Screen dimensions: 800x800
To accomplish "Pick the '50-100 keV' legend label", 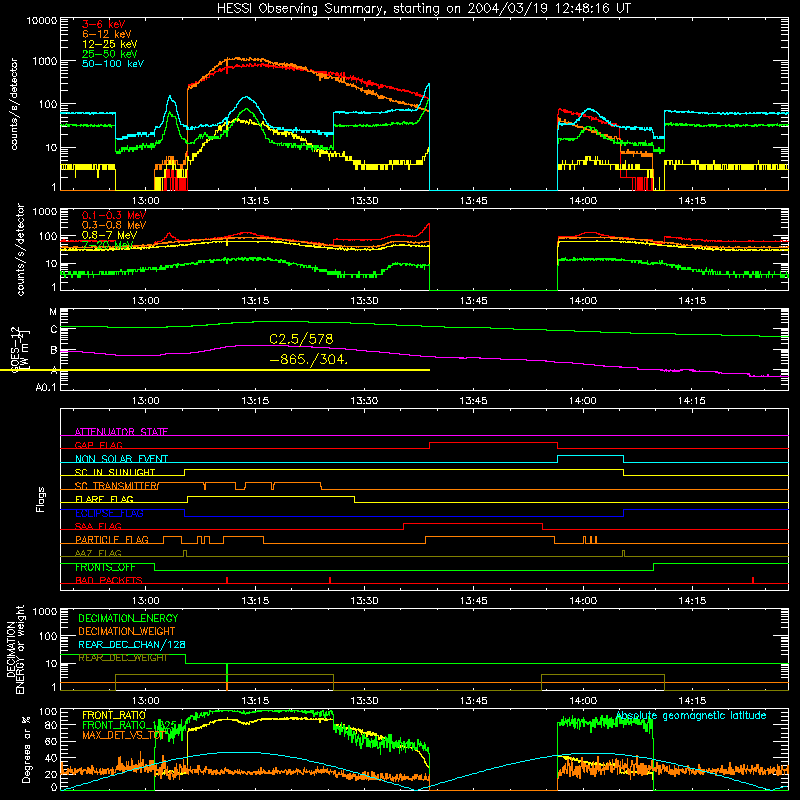I will [113, 64].
